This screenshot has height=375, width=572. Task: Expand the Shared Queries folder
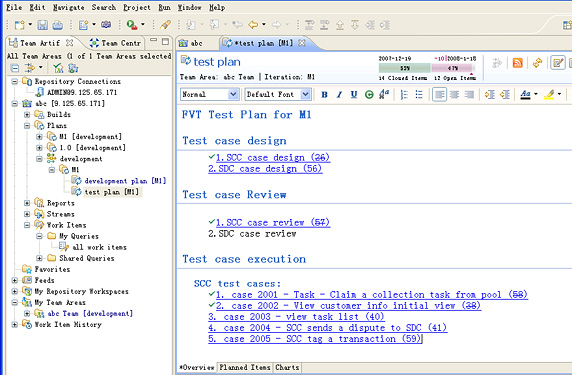(39, 258)
